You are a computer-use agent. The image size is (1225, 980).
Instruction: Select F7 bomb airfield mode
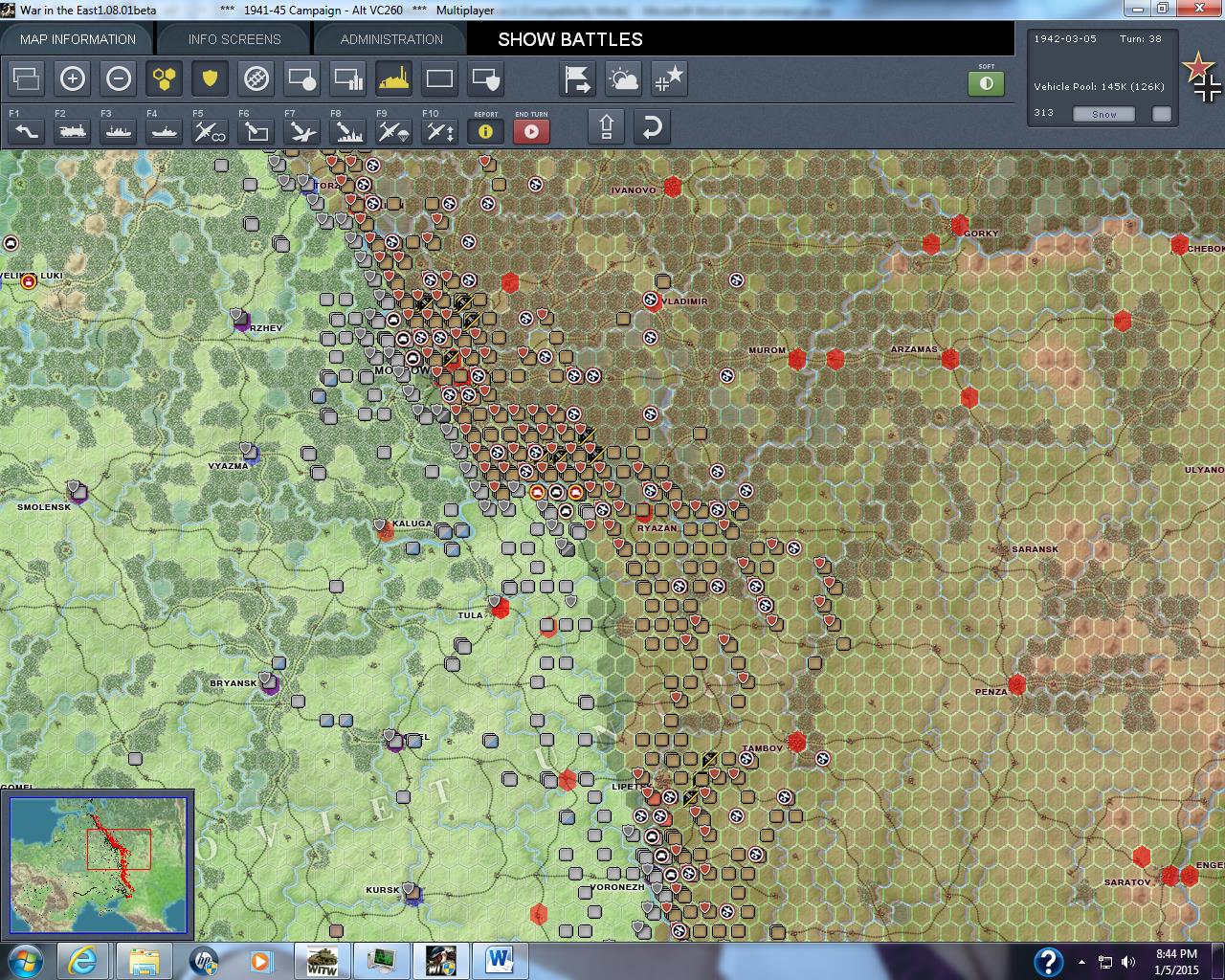[x=301, y=130]
